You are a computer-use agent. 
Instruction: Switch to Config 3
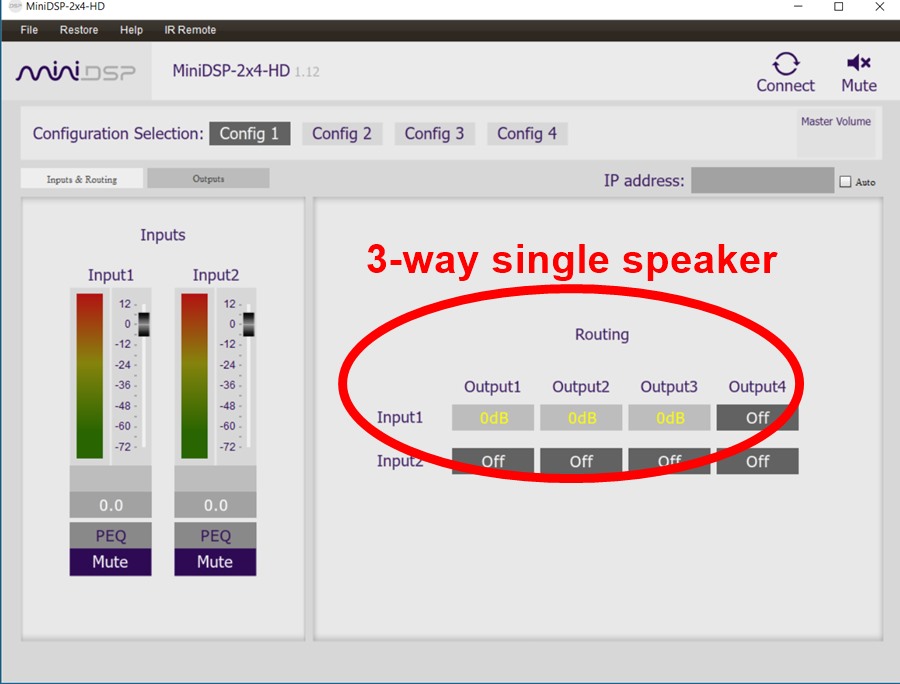coord(435,134)
